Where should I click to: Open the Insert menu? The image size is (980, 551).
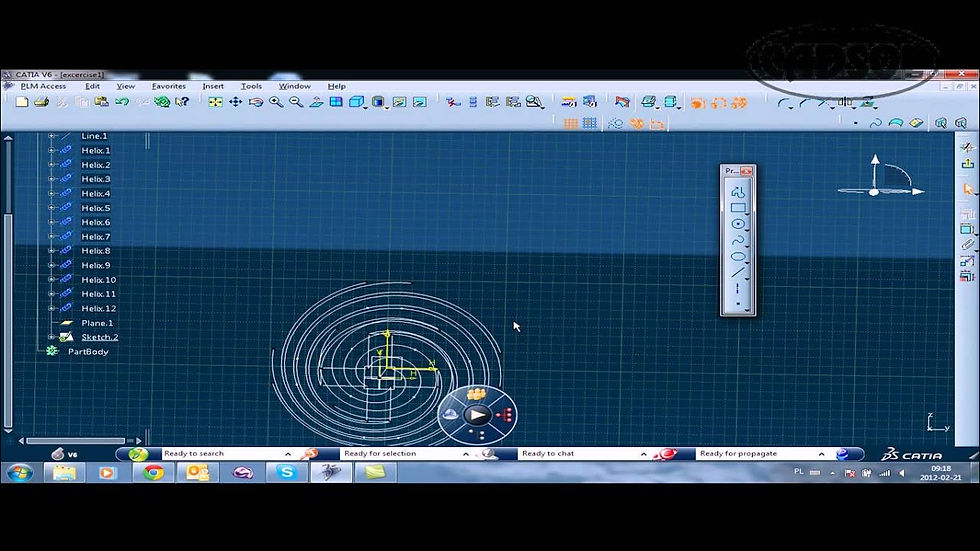pyautogui.click(x=212, y=86)
